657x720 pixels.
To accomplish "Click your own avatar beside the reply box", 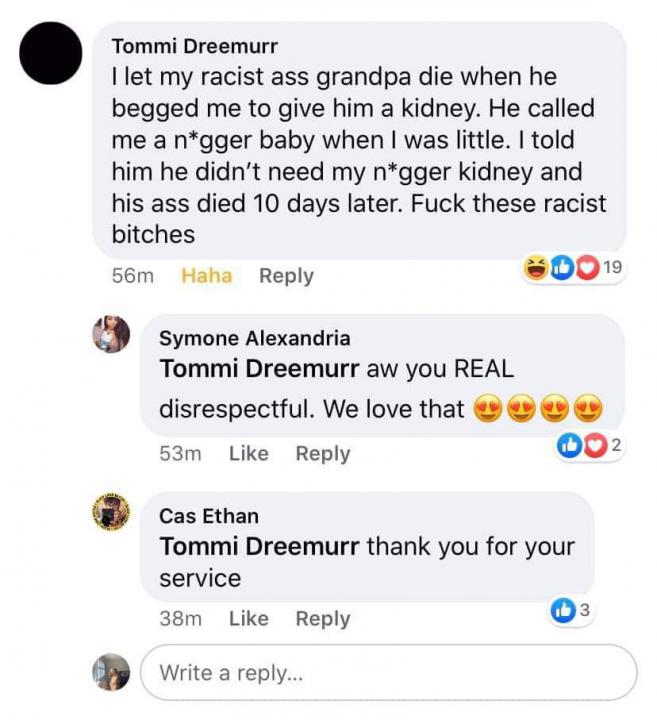I will [111, 671].
